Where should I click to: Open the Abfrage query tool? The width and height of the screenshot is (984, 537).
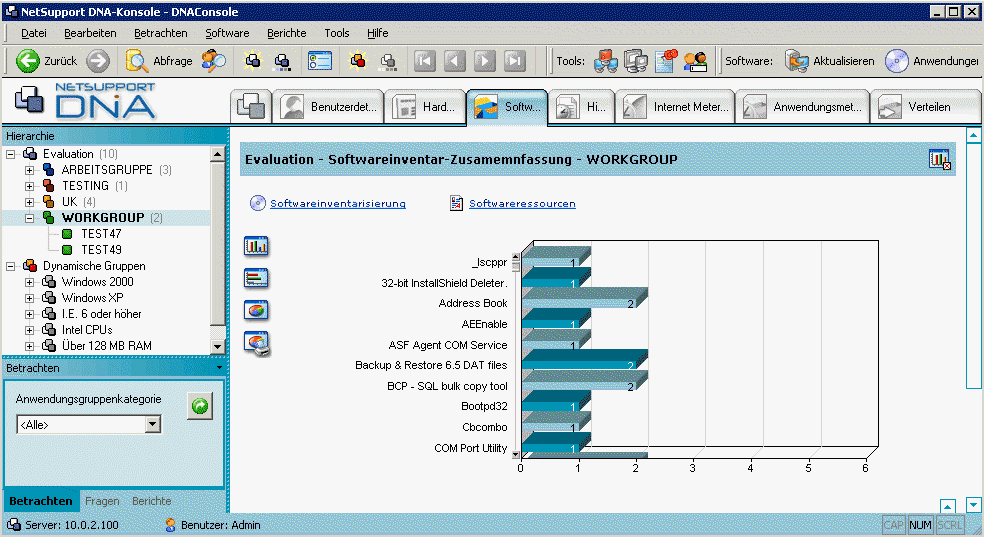coord(159,61)
